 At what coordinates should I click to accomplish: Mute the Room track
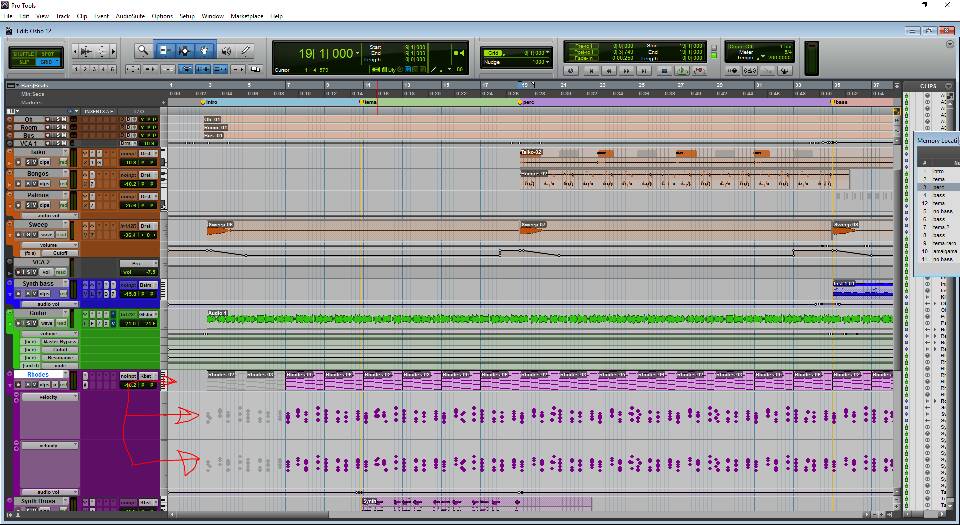(64, 127)
